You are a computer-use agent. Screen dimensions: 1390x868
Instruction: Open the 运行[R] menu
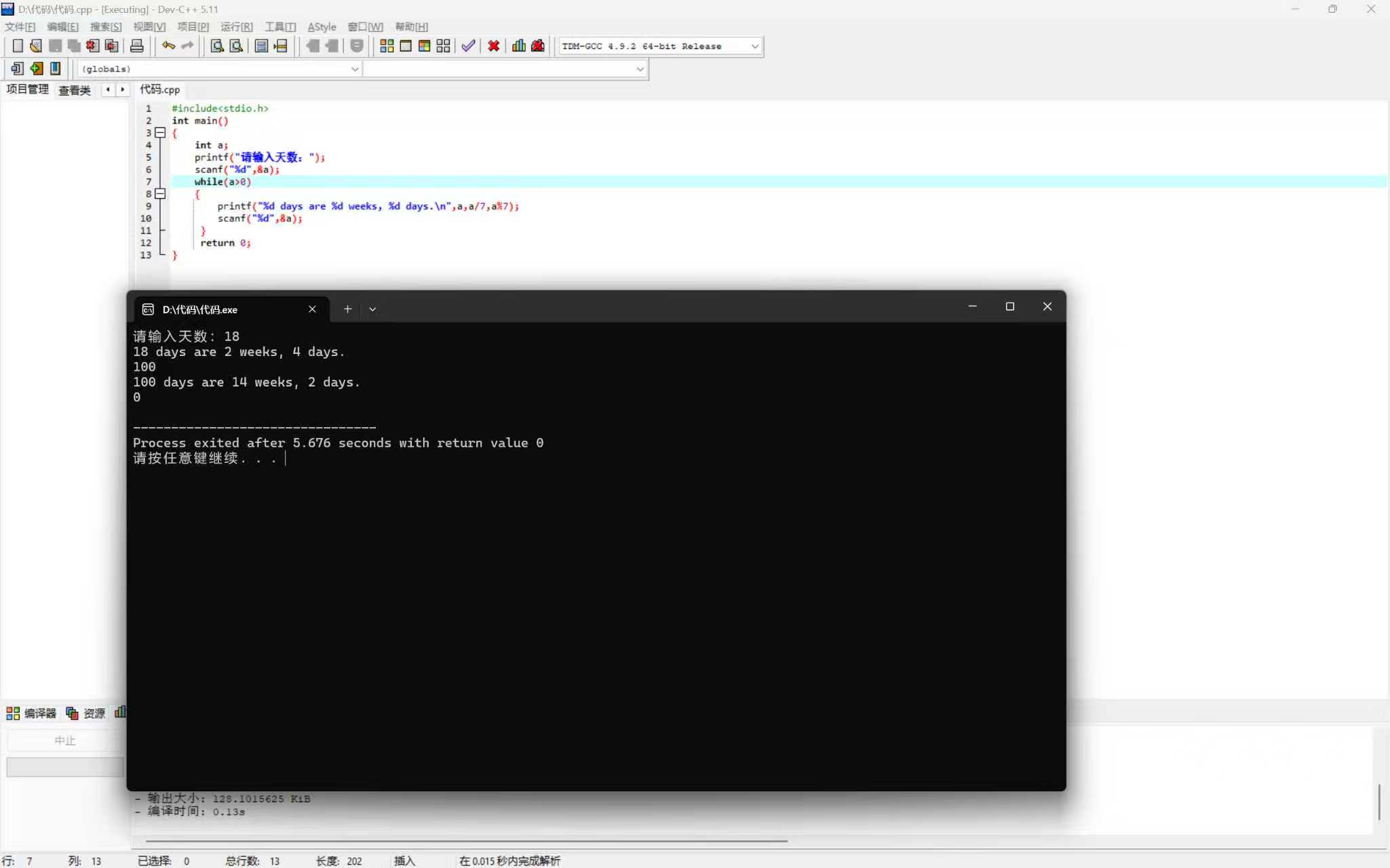(x=236, y=26)
